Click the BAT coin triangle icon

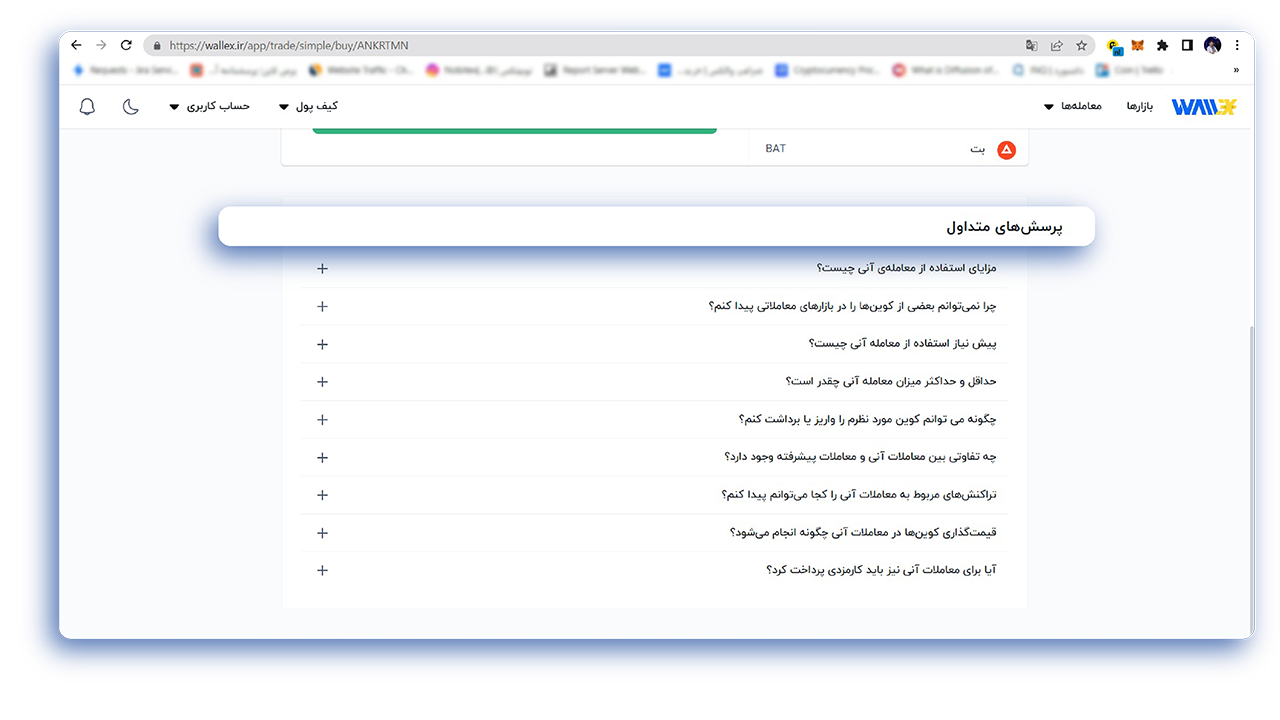tap(1007, 149)
